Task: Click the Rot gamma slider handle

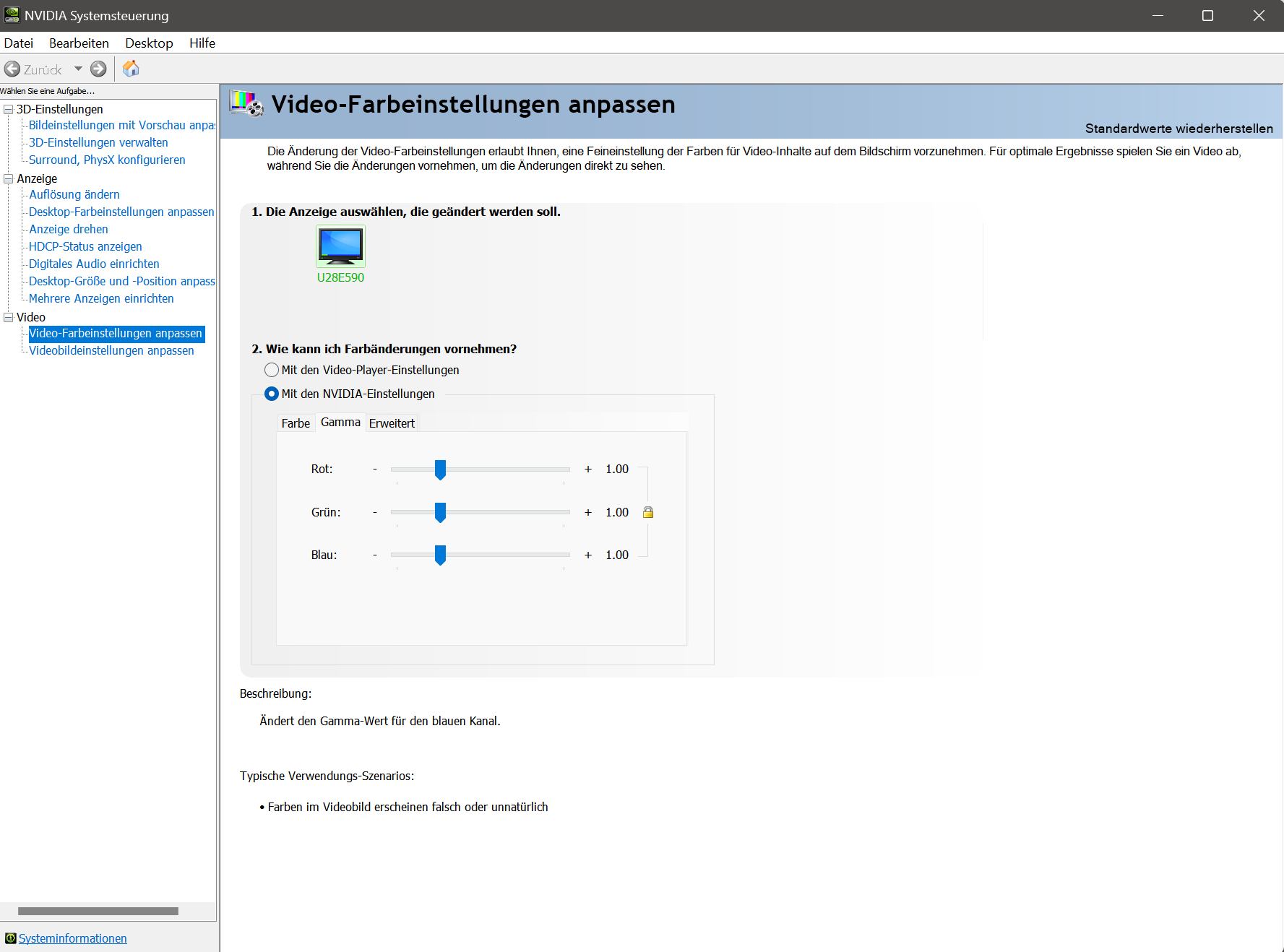Action: click(x=440, y=469)
